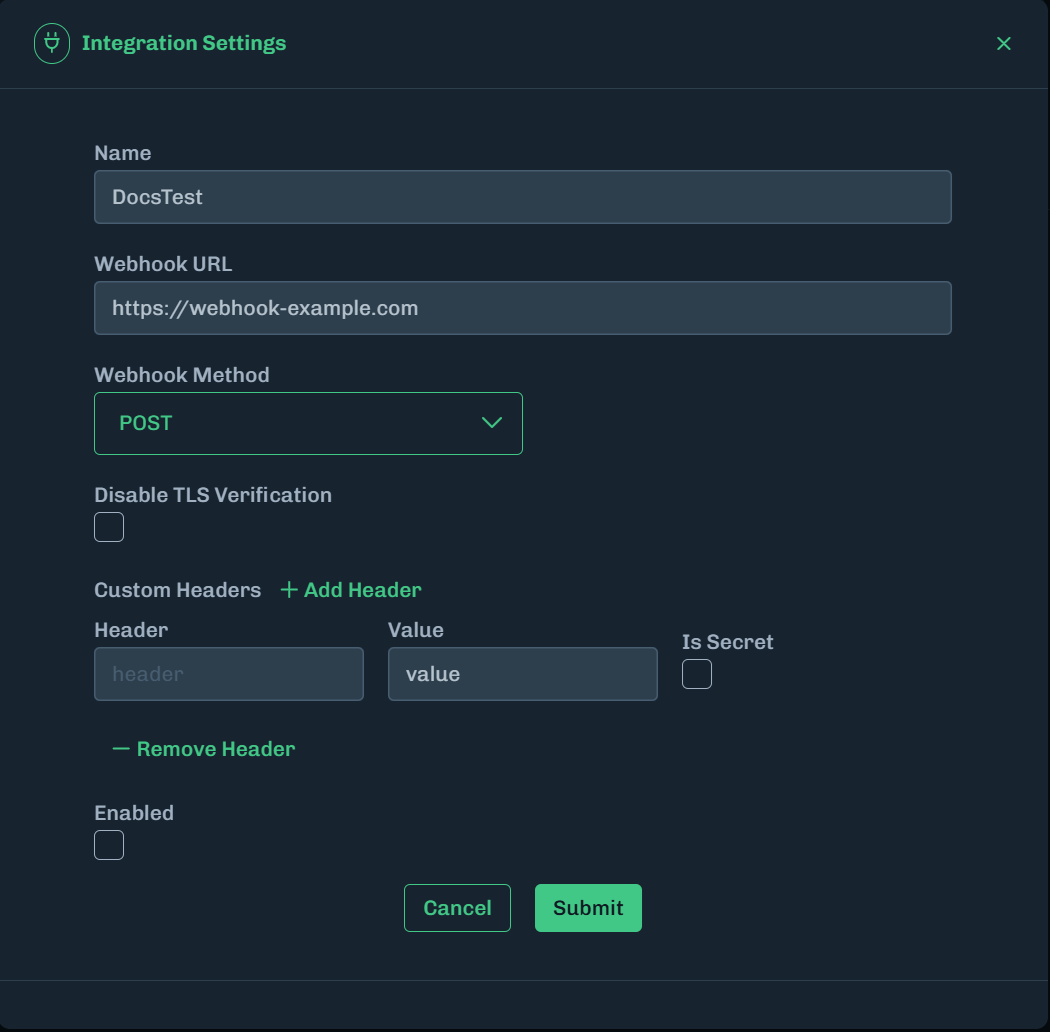Toggle the Disable TLS Verification checkbox
This screenshot has width=1050, height=1032.
(x=109, y=527)
